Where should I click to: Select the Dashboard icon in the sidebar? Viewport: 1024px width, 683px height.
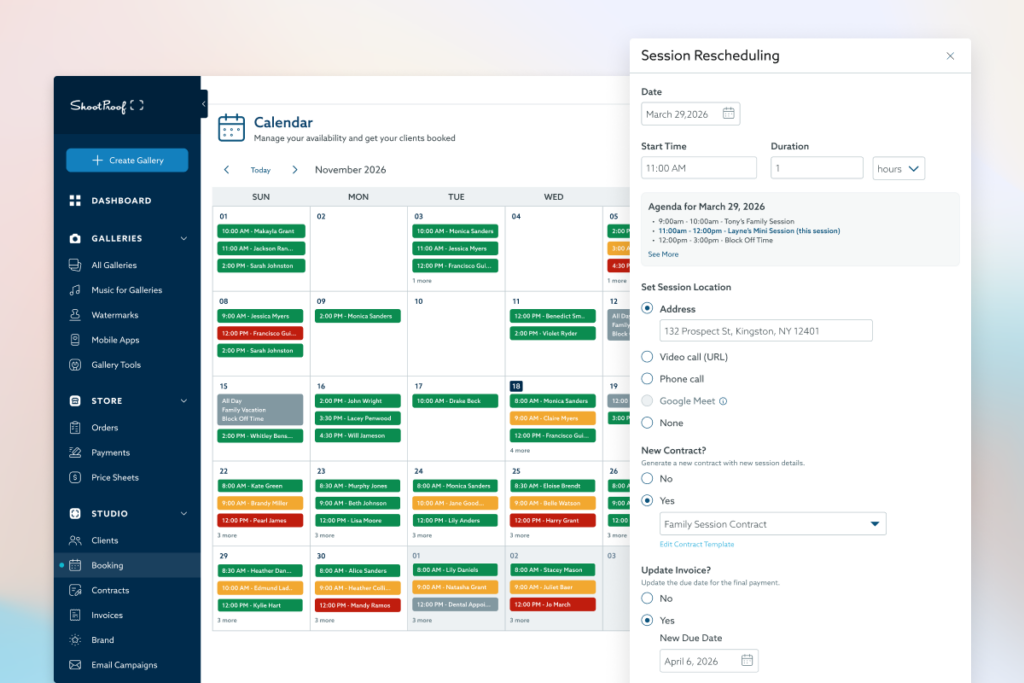[76, 200]
